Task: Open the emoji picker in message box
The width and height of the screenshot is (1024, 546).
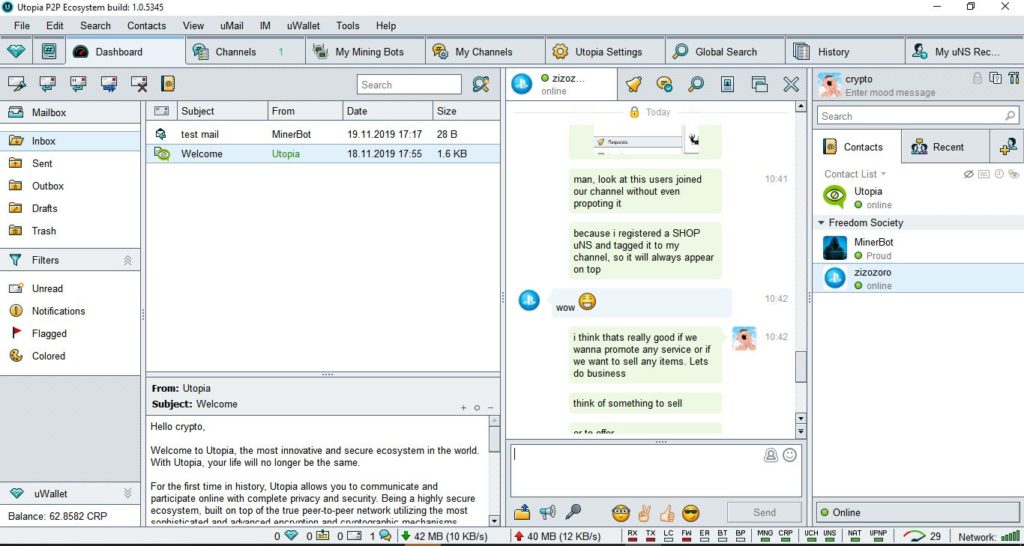Action: click(x=790, y=455)
